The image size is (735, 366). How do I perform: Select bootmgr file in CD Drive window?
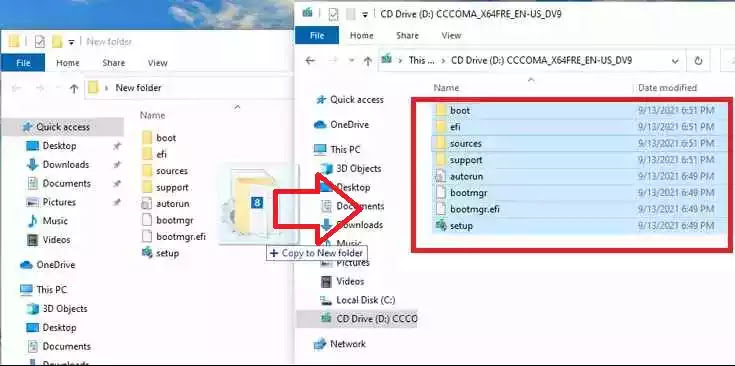tap(580, 193)
